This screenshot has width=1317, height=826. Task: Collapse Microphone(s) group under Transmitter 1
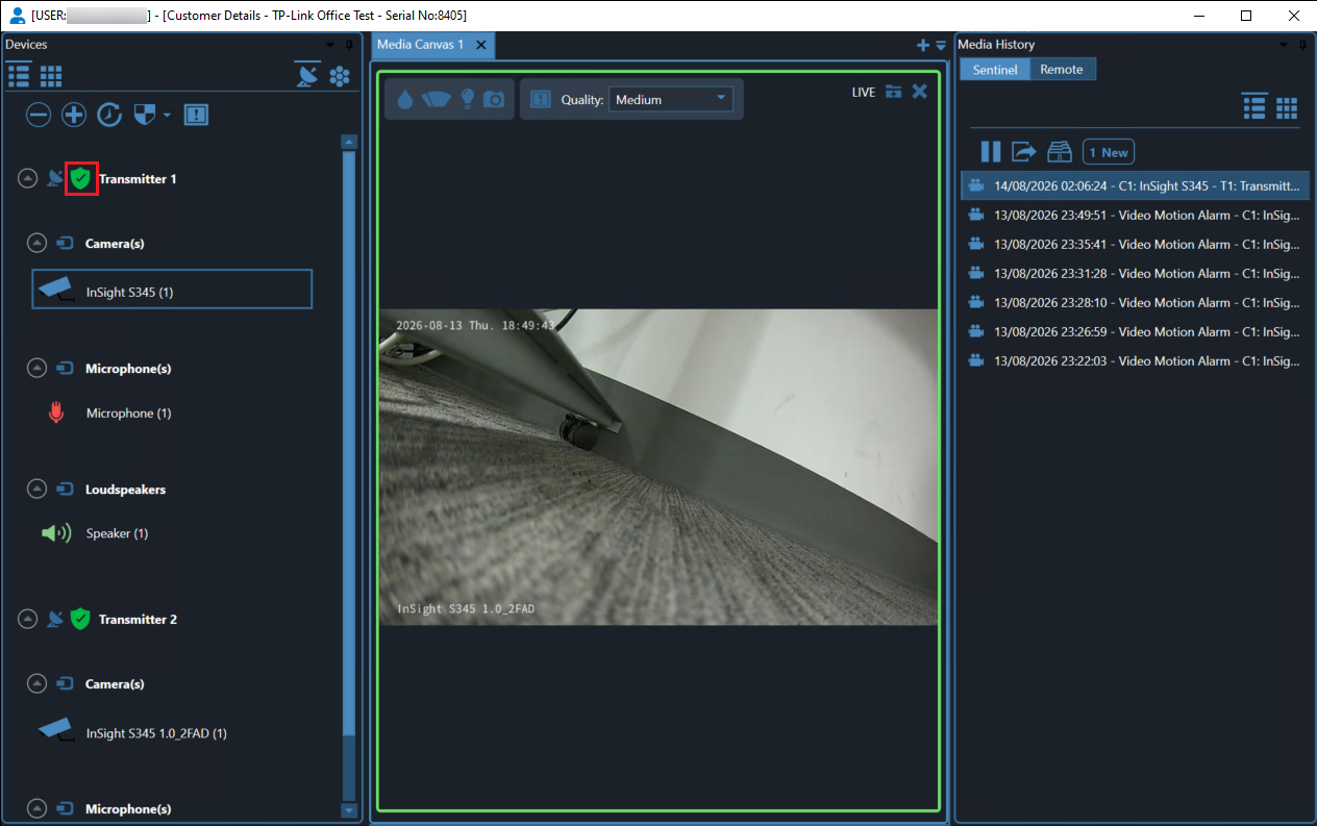pyautogui.click(x=37, y=369)
